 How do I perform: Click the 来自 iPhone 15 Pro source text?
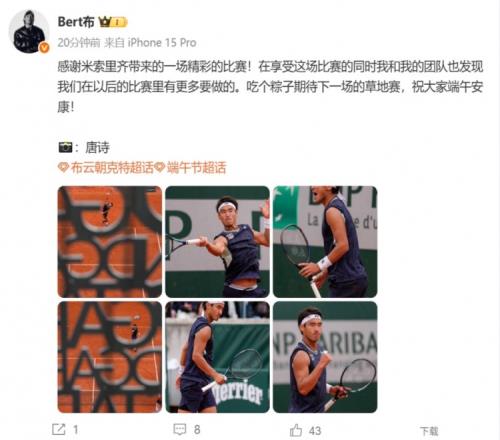point(150,43)
